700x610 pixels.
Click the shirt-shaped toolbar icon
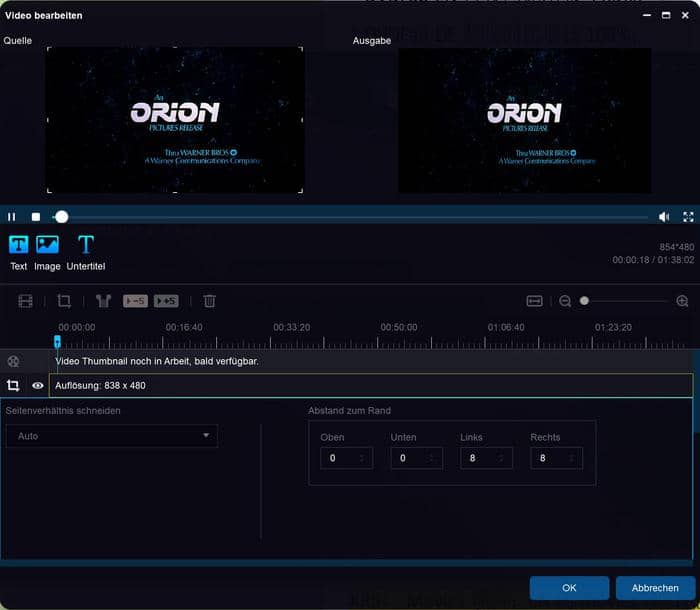[x=103, y=301]
